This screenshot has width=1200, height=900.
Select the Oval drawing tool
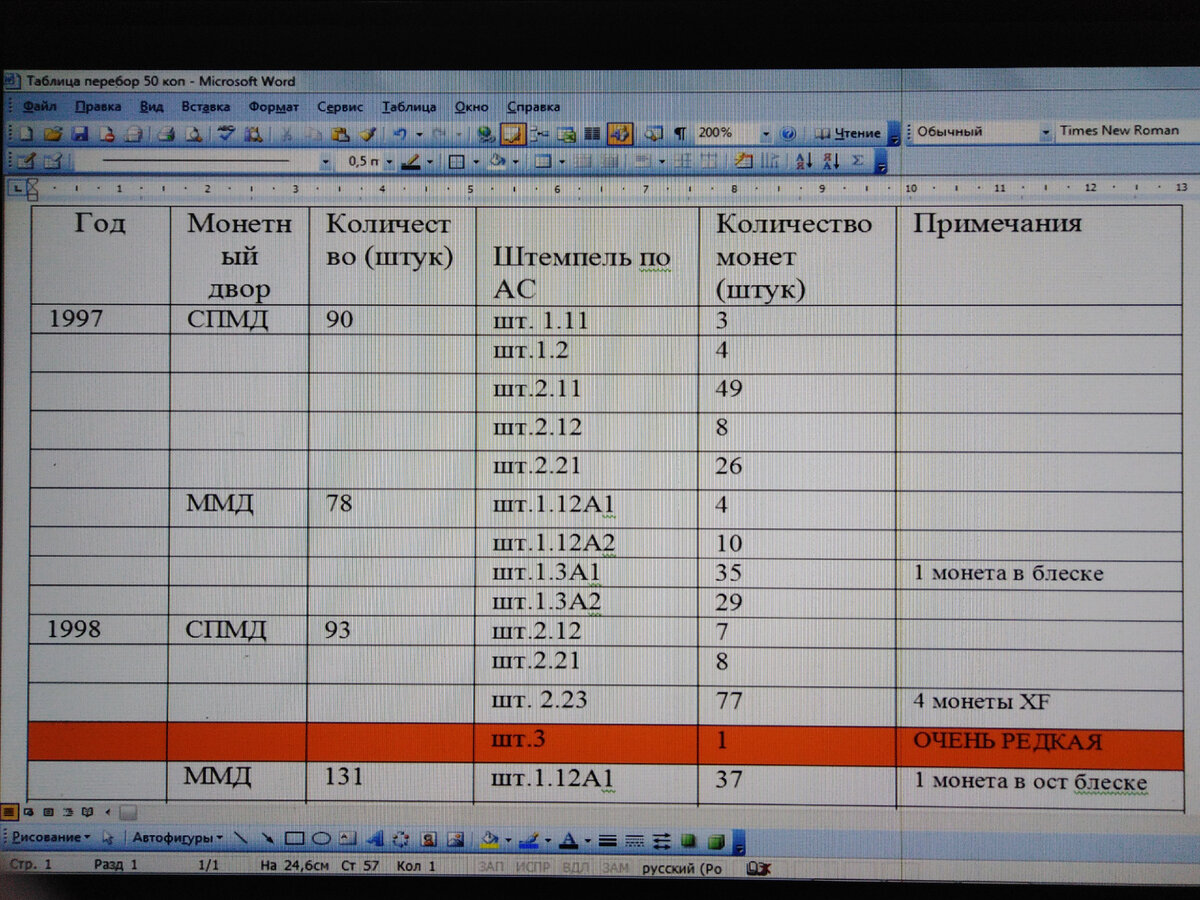[x=321, y=838]
